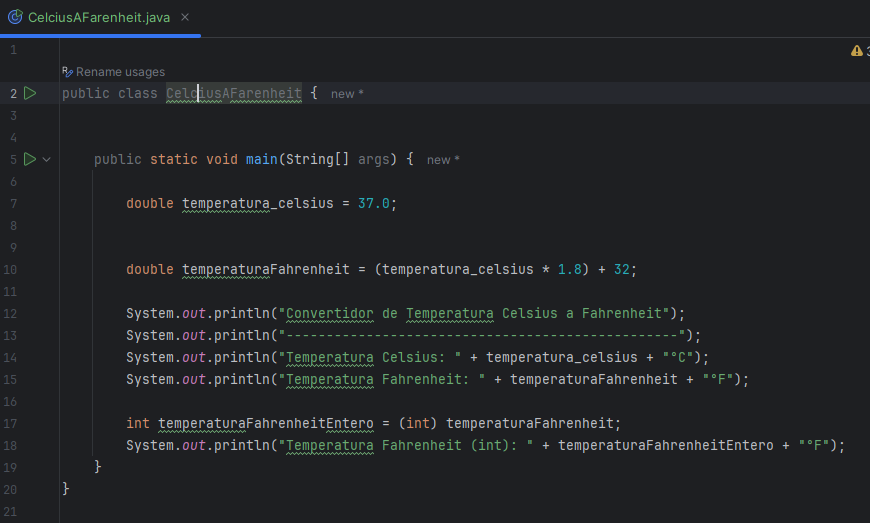This screenshot has width=870, height=523.
Task: Click the "new *" hint after the class declaration
Action: 347,94
